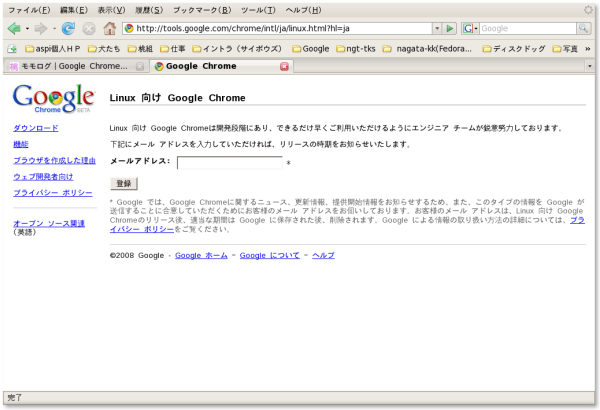Open ヘルプ(H) menu

(303, 10)
